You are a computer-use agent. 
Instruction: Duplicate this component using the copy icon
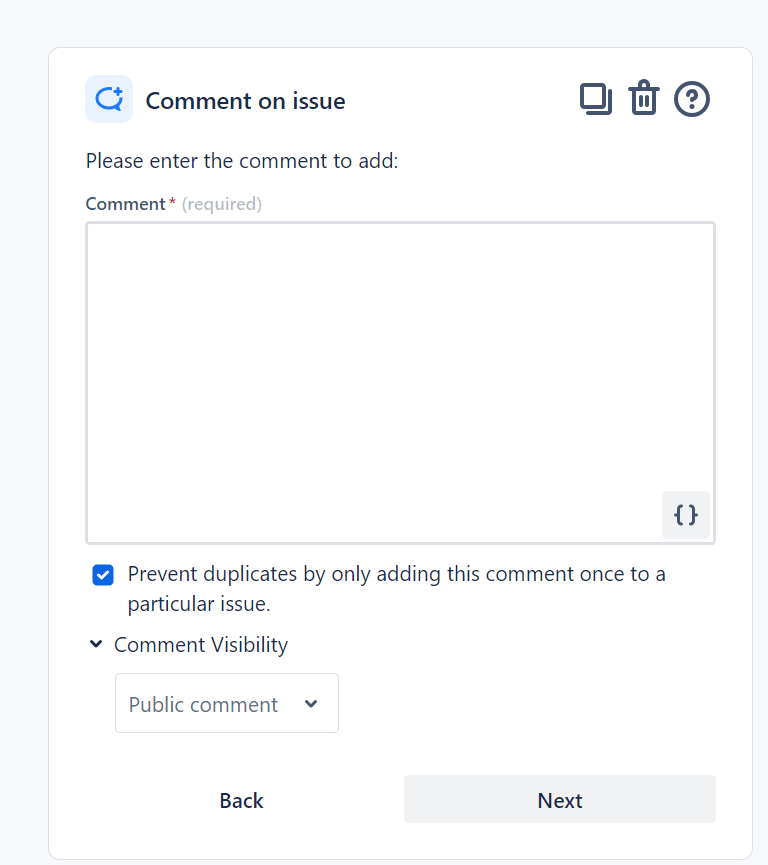(596, 98)
